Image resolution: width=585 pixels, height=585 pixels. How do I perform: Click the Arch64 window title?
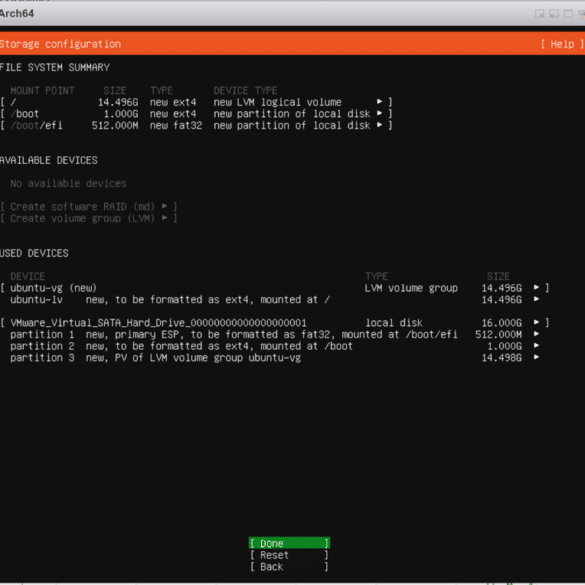click(17, 13)
